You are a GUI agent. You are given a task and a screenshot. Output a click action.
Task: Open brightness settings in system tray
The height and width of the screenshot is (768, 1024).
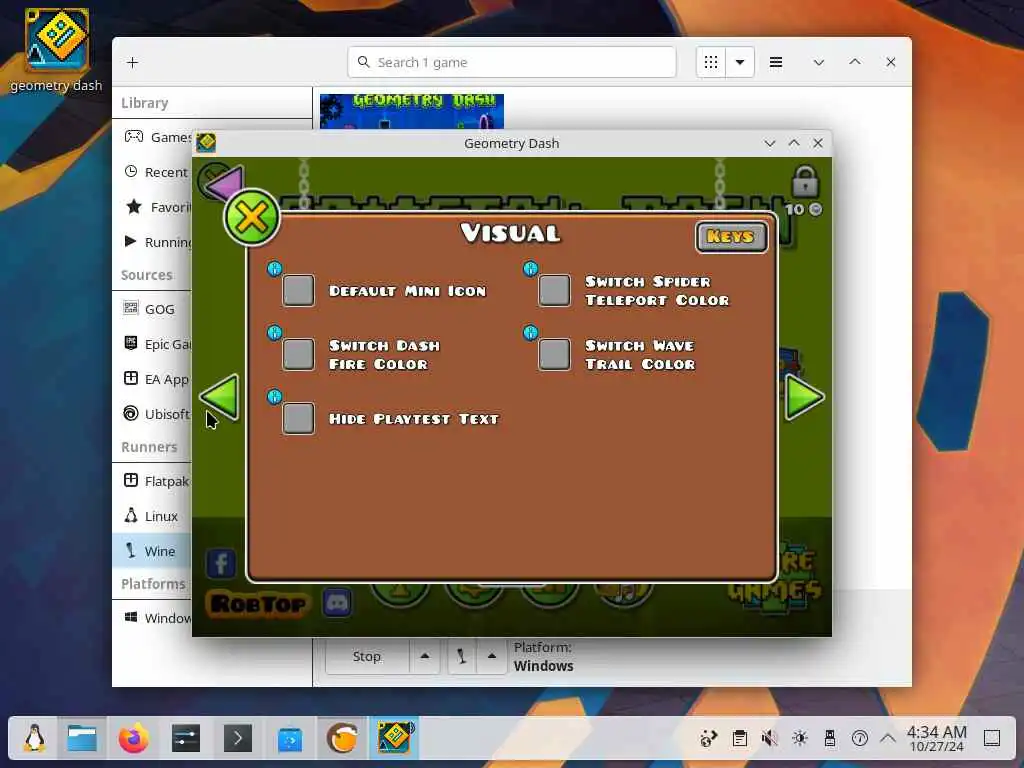799,739
